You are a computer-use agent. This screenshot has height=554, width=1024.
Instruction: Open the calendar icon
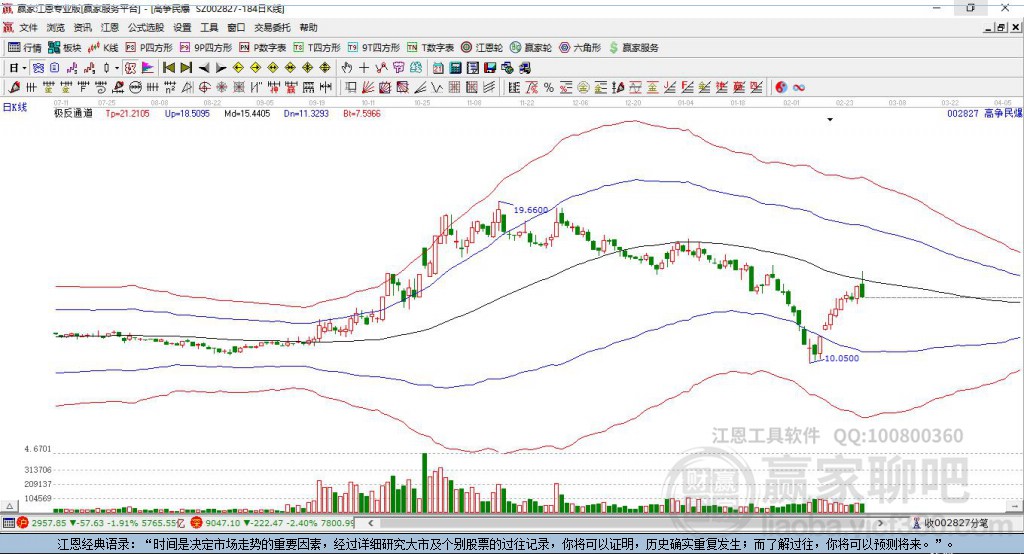pos(438,68)
